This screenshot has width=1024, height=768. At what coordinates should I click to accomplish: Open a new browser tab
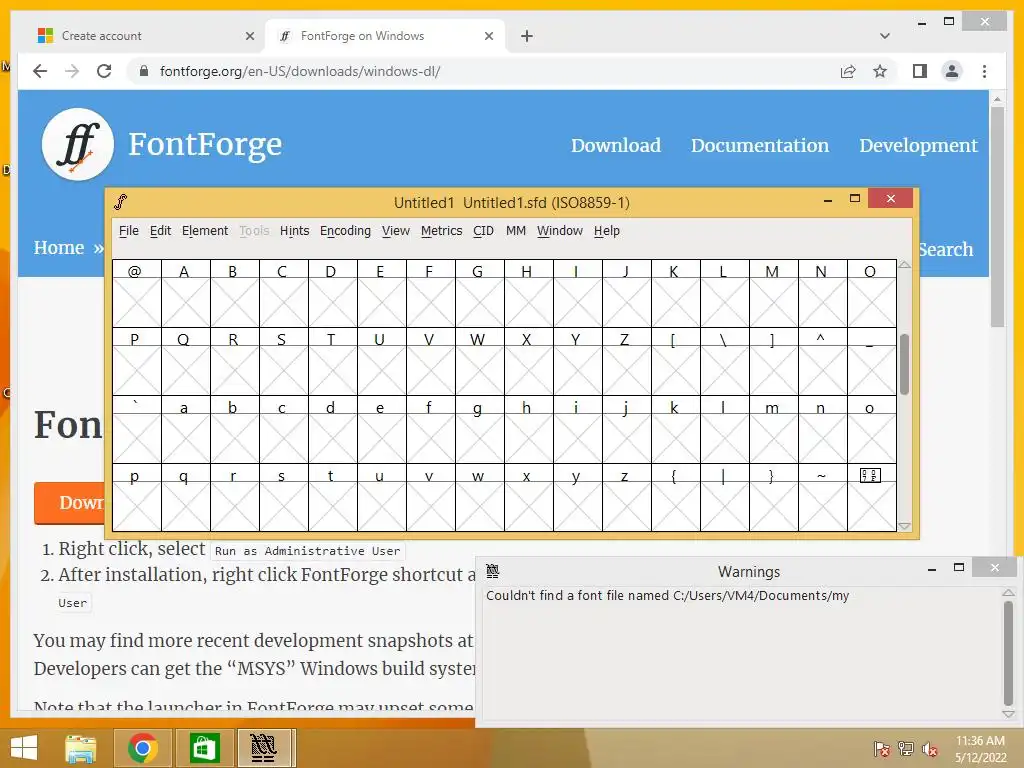527,36
